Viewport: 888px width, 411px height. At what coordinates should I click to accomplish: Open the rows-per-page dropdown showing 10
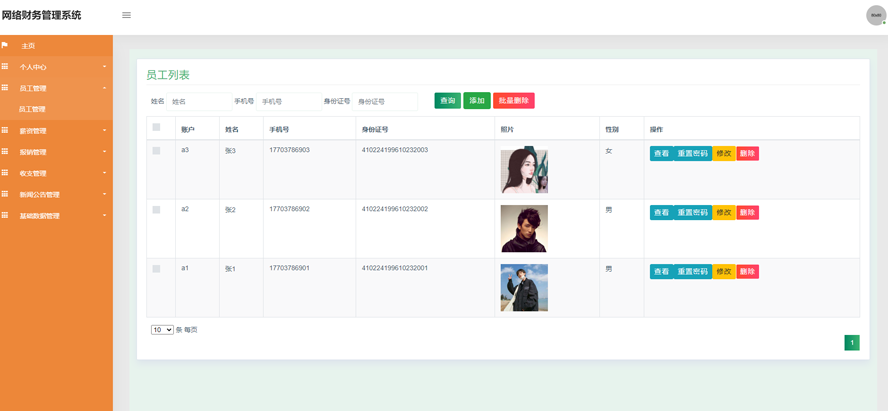pos(162,330)
